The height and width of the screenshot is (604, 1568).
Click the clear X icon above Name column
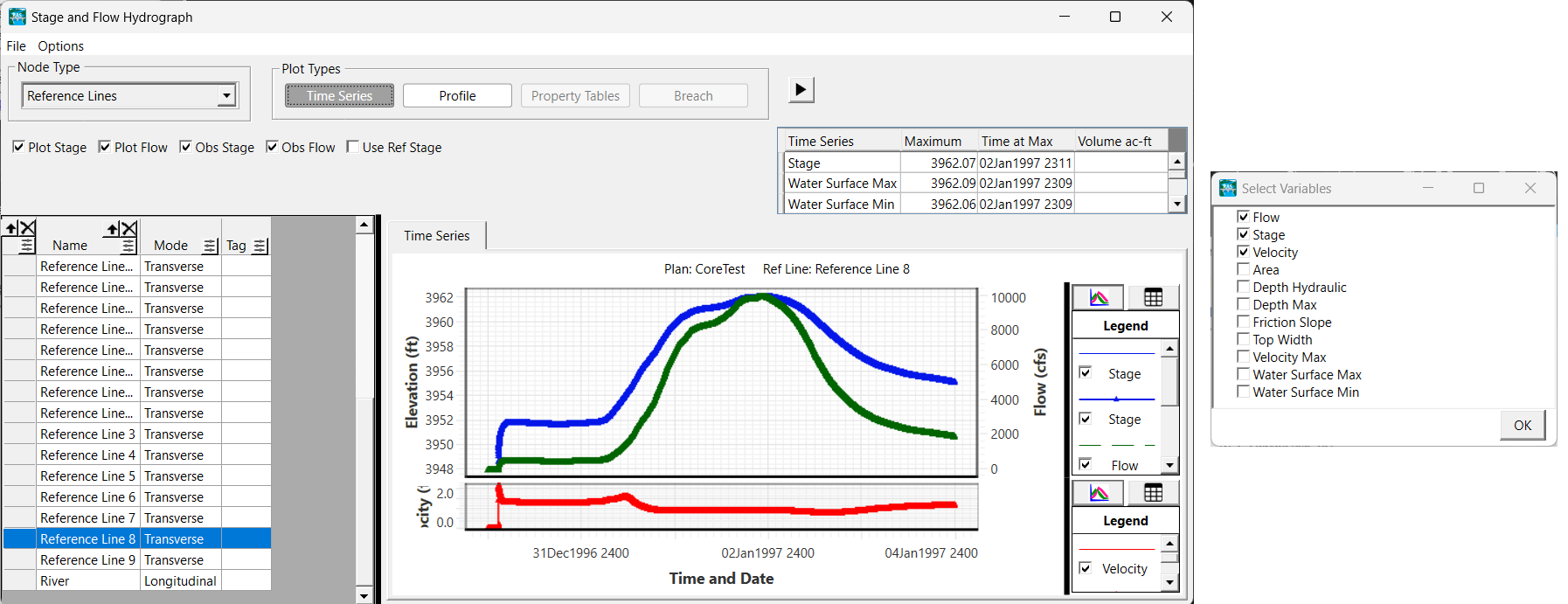[129, 229]
